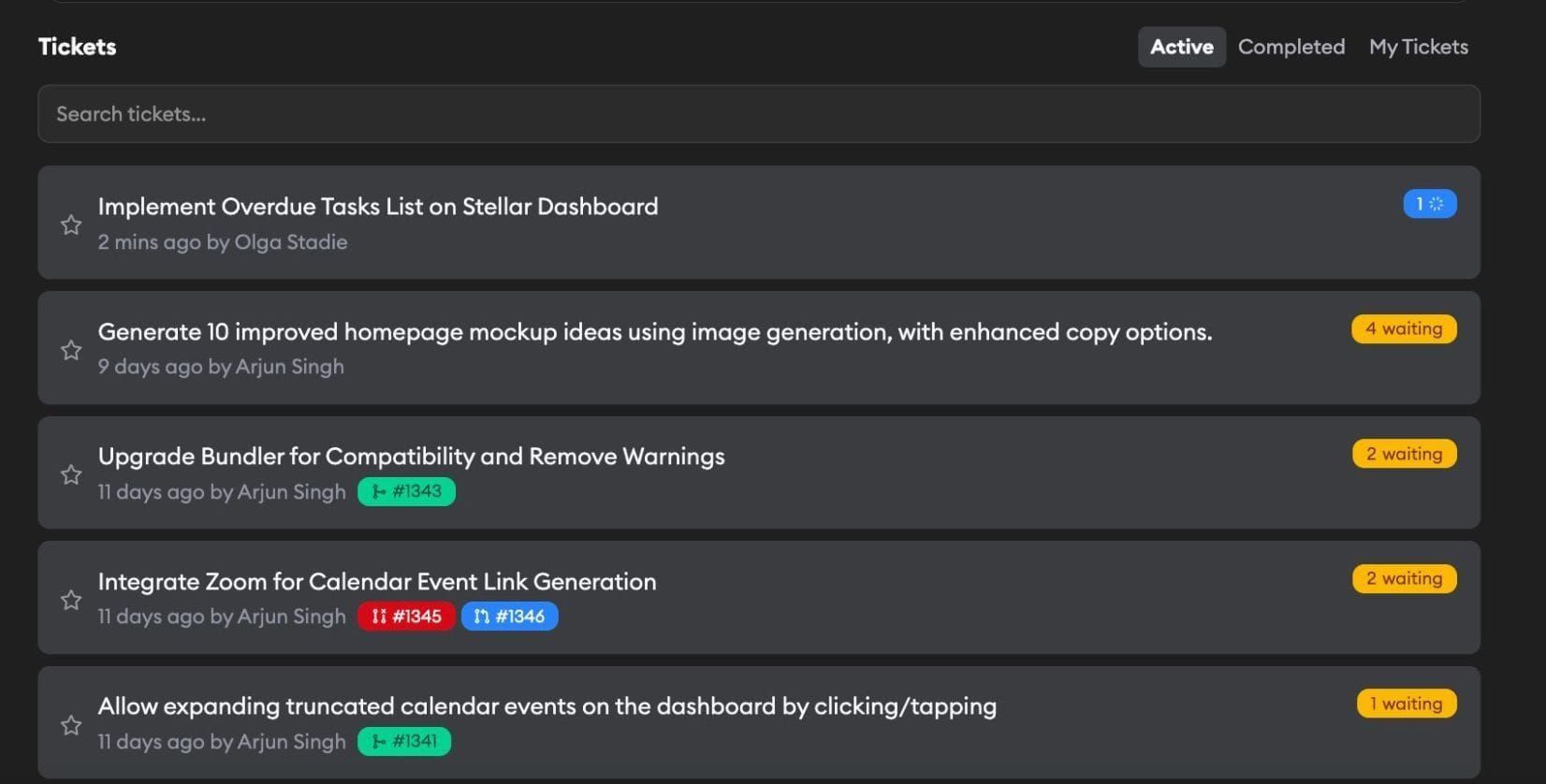Click the text 9 days ago by Arjun Singh
The height and width of the screenshot is (784, 1546).
coord(221,367)
